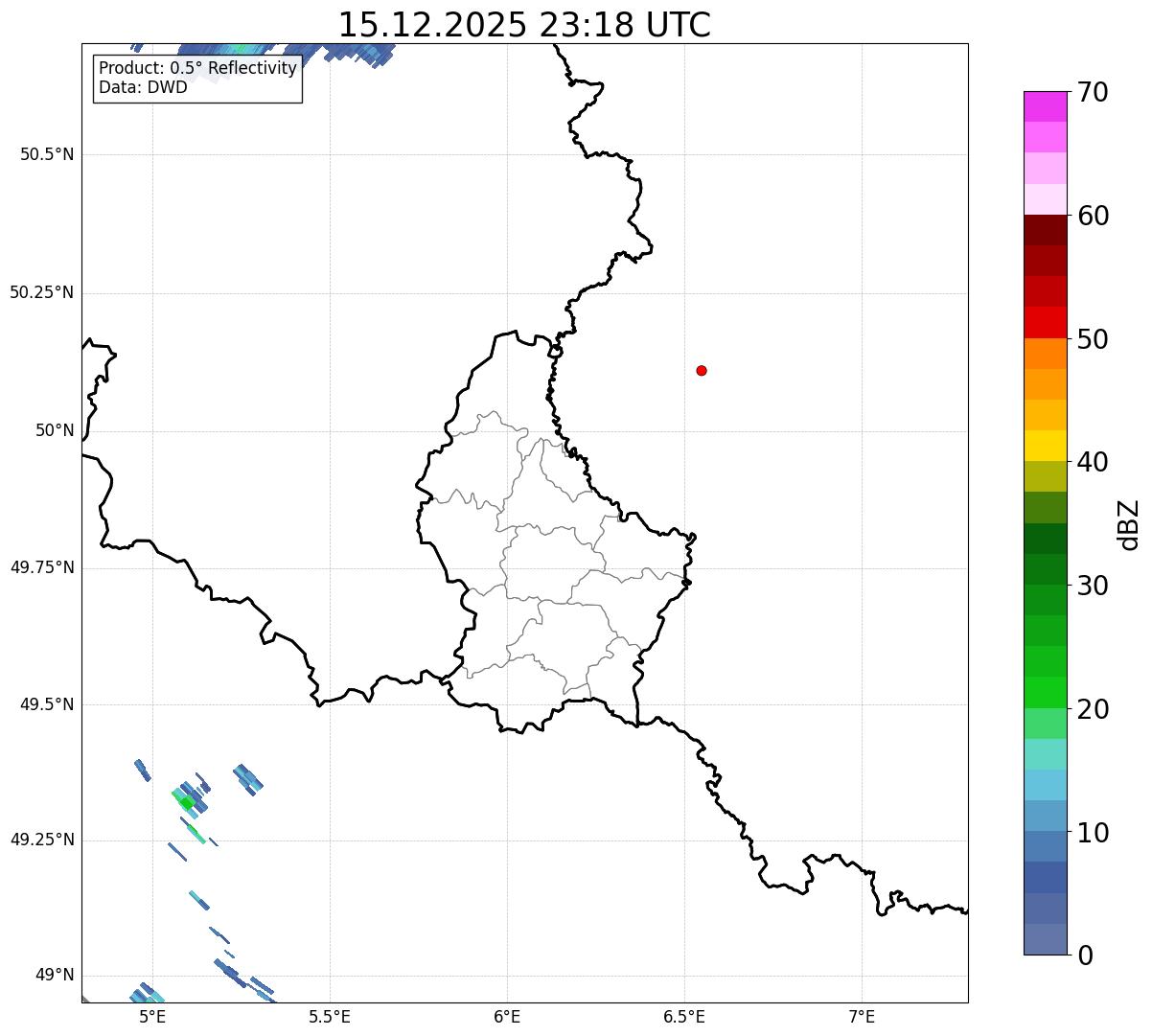This screenshot has width=1152, height=1036.
Task: Click the latitude label 49.75°N
Action: [x=42, y=567]
